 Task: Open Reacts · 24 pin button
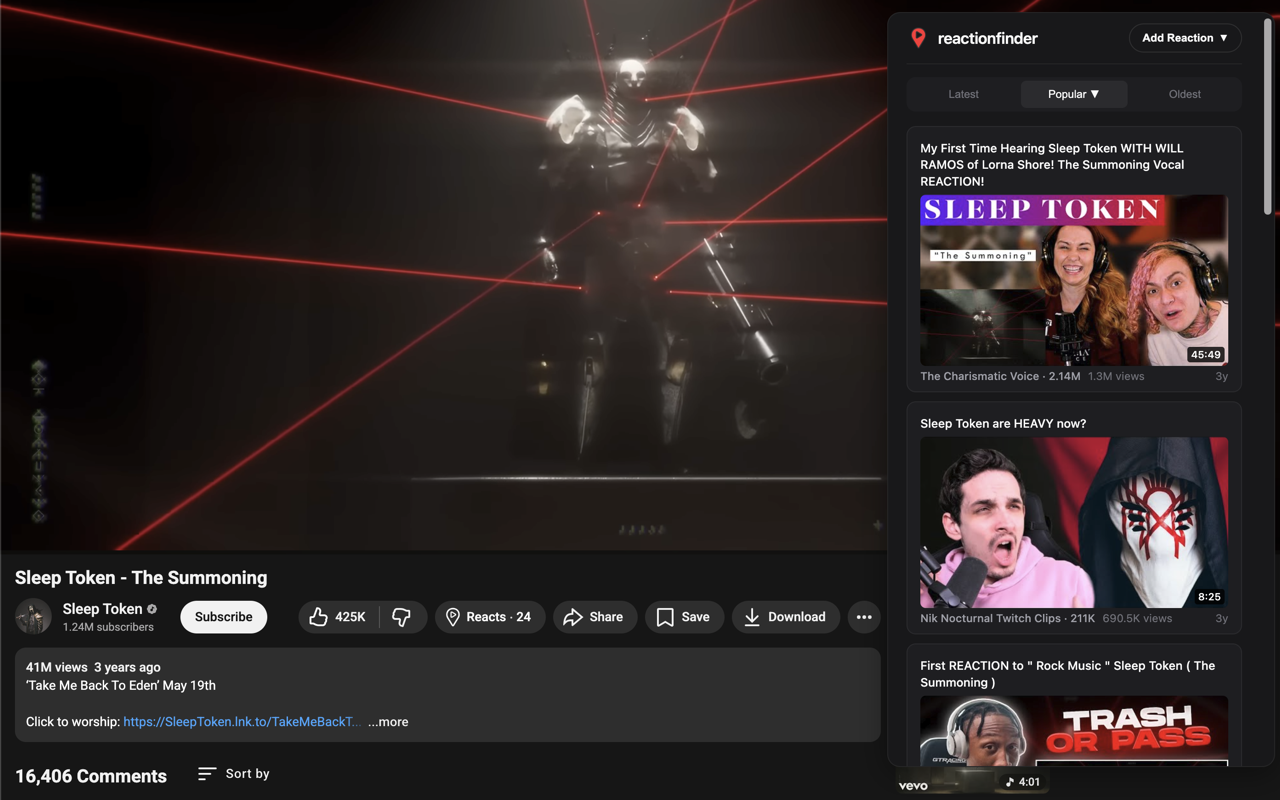coord(489,617)
